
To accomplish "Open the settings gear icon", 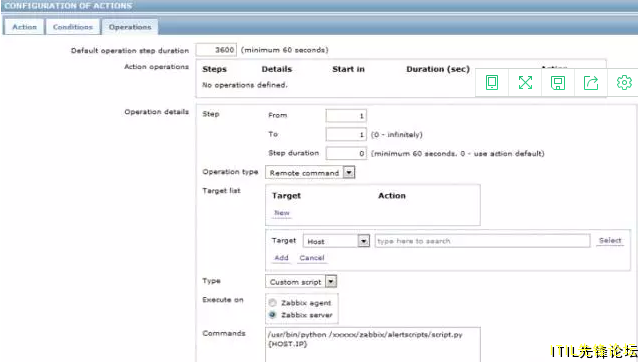I will point(624,83).
